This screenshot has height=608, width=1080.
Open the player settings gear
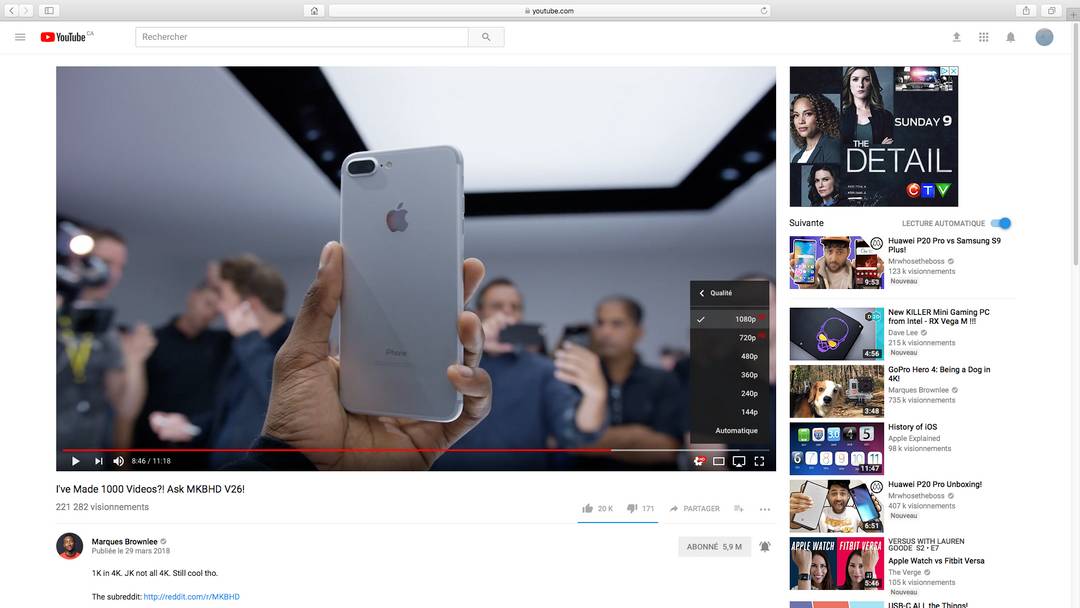(x=698, y=461)
